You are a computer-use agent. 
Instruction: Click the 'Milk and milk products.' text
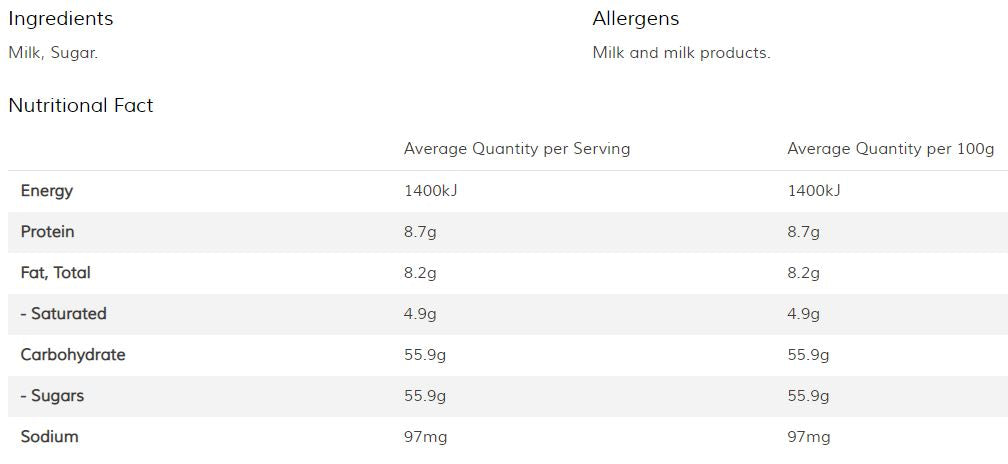tap(681, 53)
